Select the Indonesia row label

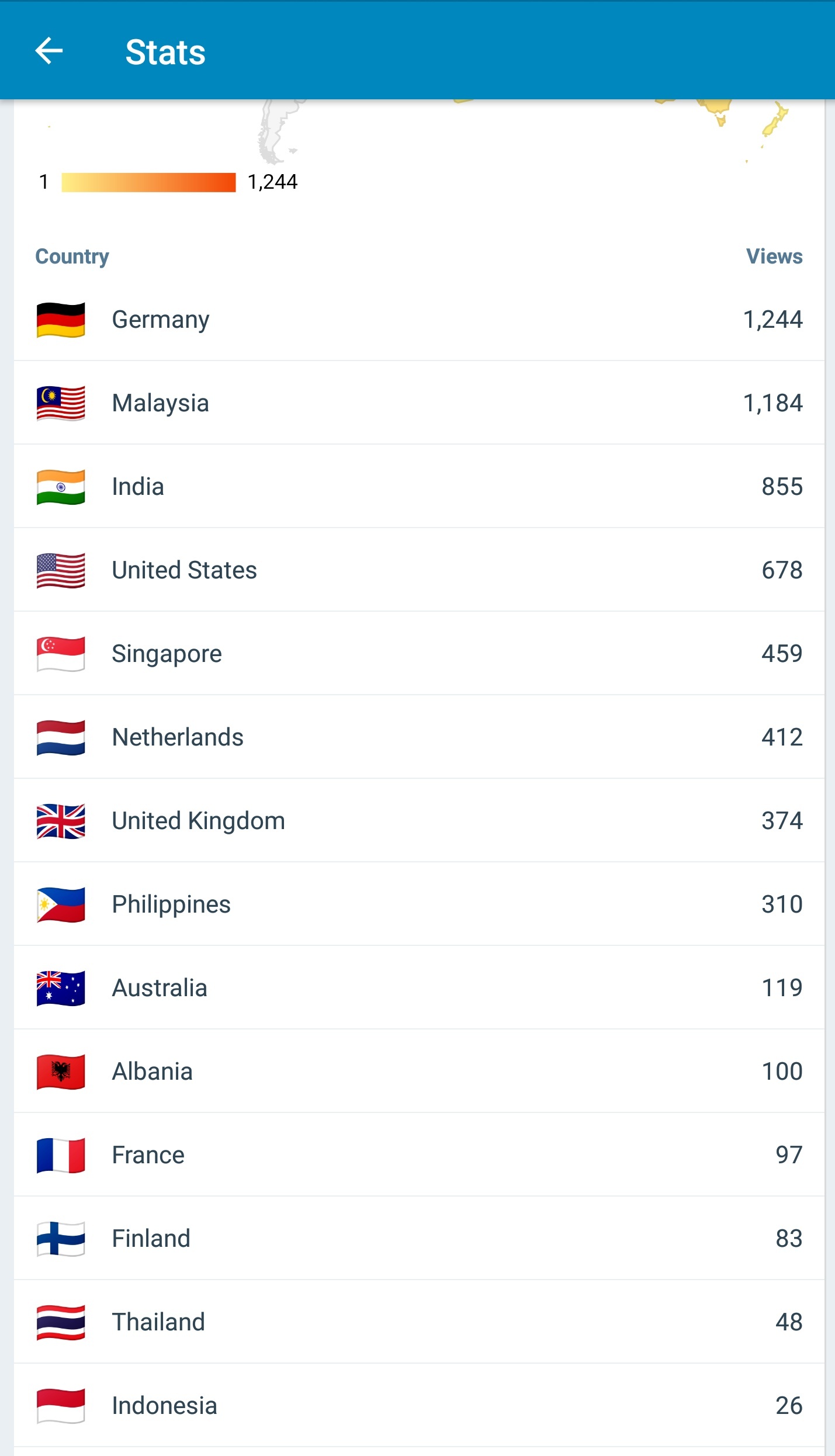point(164,1406)
